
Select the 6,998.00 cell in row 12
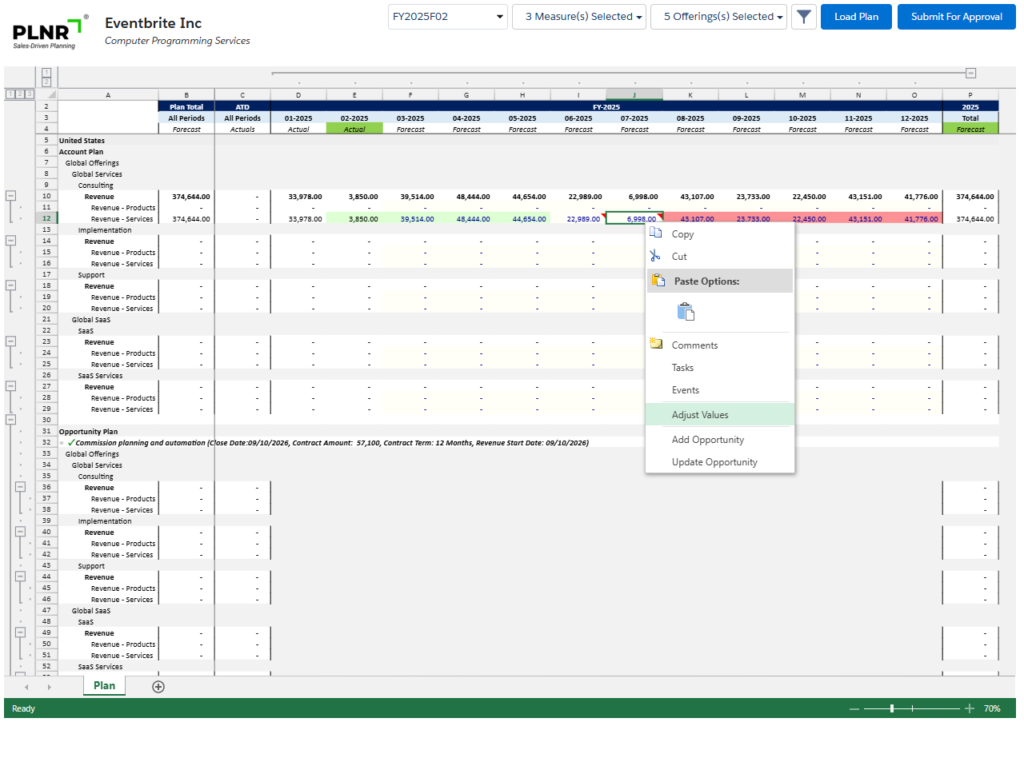(634, 219)
